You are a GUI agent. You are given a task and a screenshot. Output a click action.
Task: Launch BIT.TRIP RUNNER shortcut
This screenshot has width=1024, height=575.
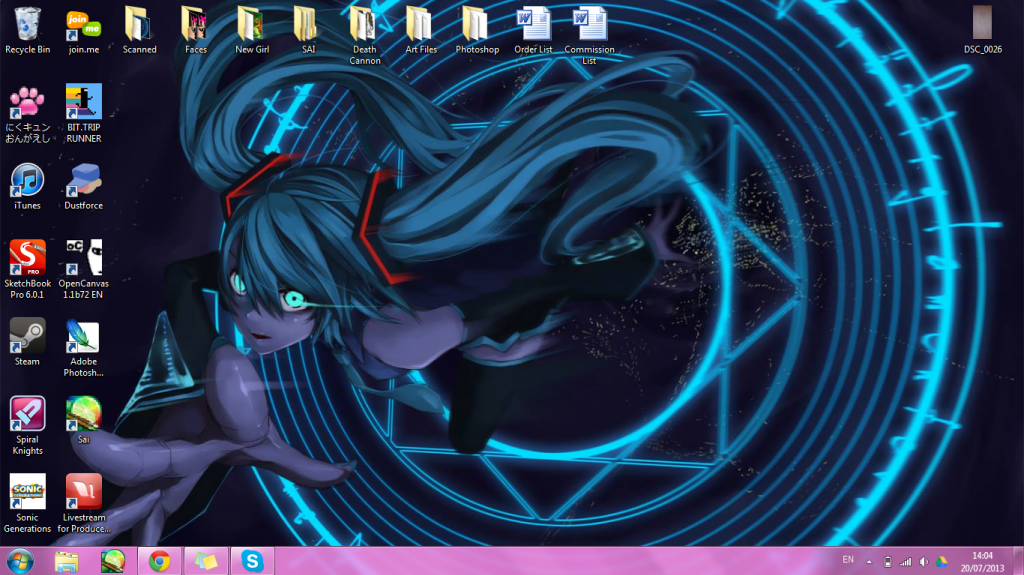click(84, 114)
